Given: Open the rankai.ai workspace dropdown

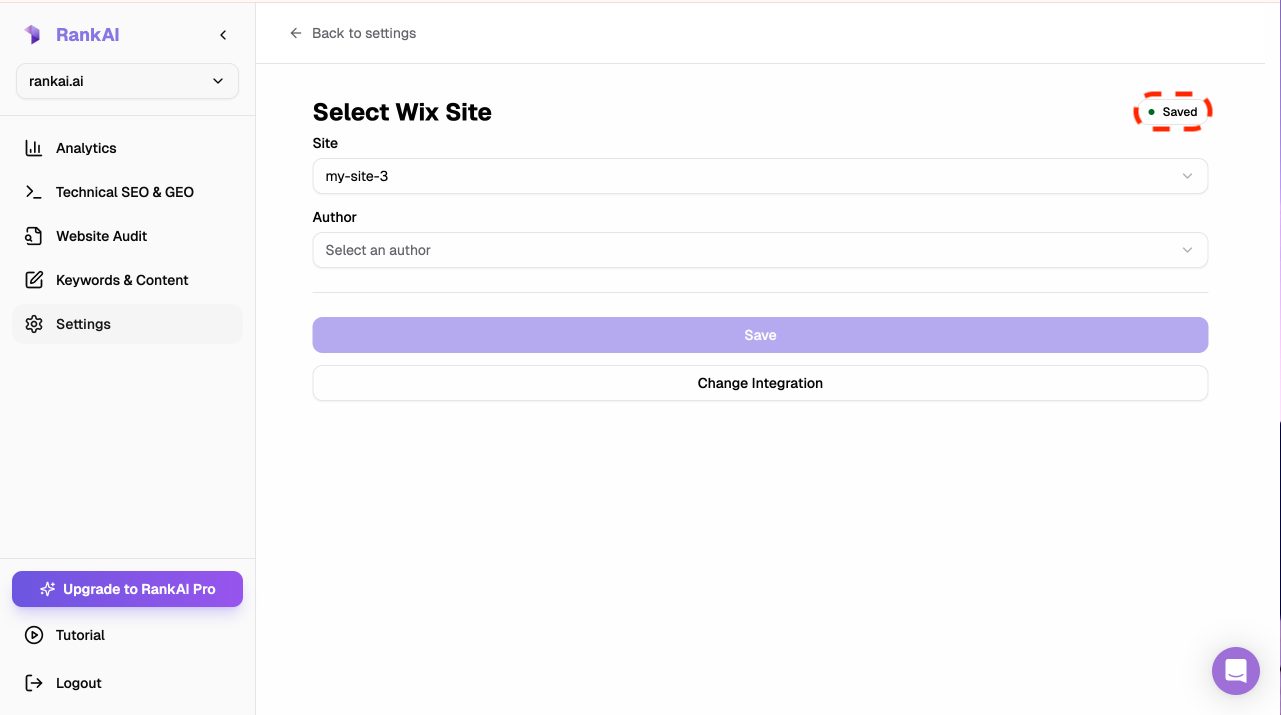Looking at the screenshot, I should click(x=127, y=80).
